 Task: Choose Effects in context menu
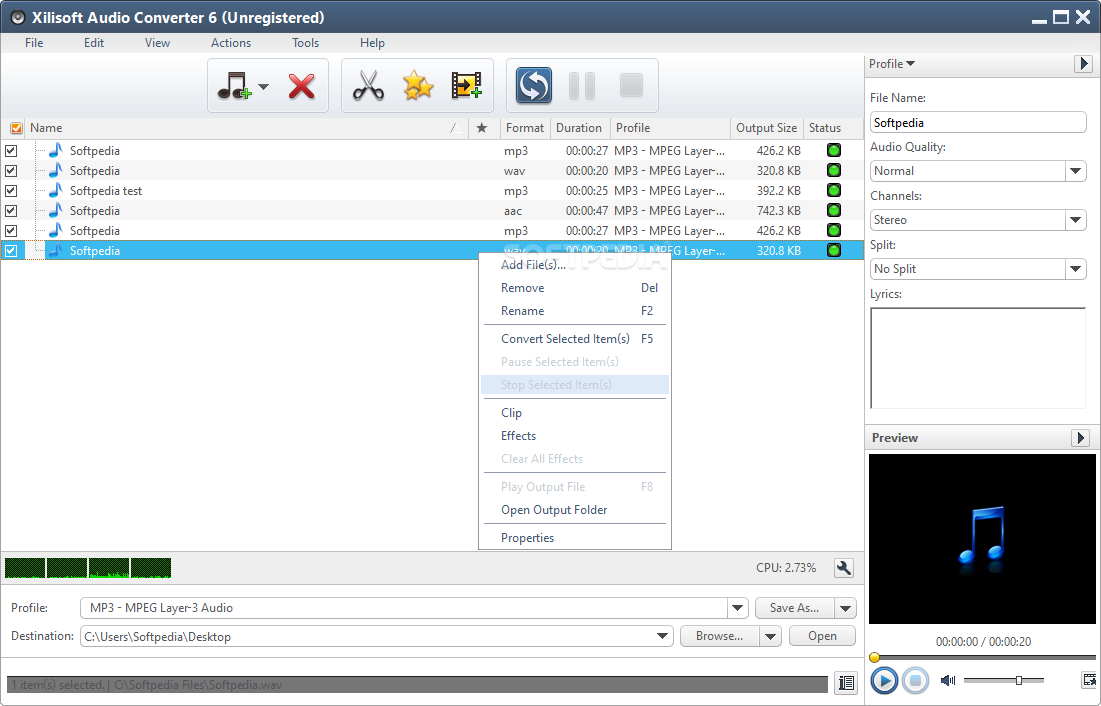(x=574, y=436)
